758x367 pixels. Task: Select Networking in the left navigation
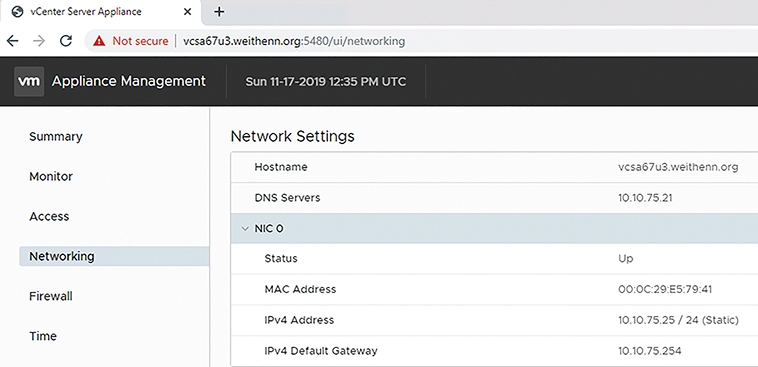(114, 256)
